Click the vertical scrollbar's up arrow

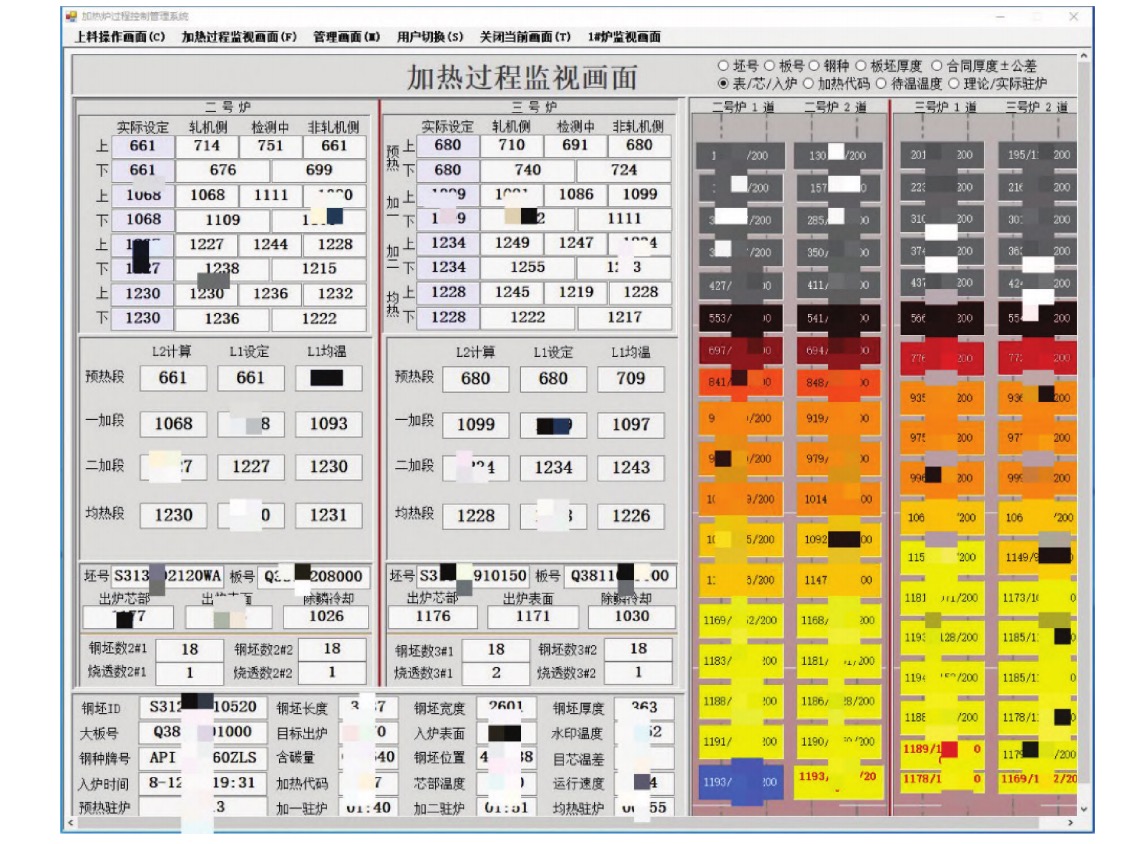pos(1083,59)
